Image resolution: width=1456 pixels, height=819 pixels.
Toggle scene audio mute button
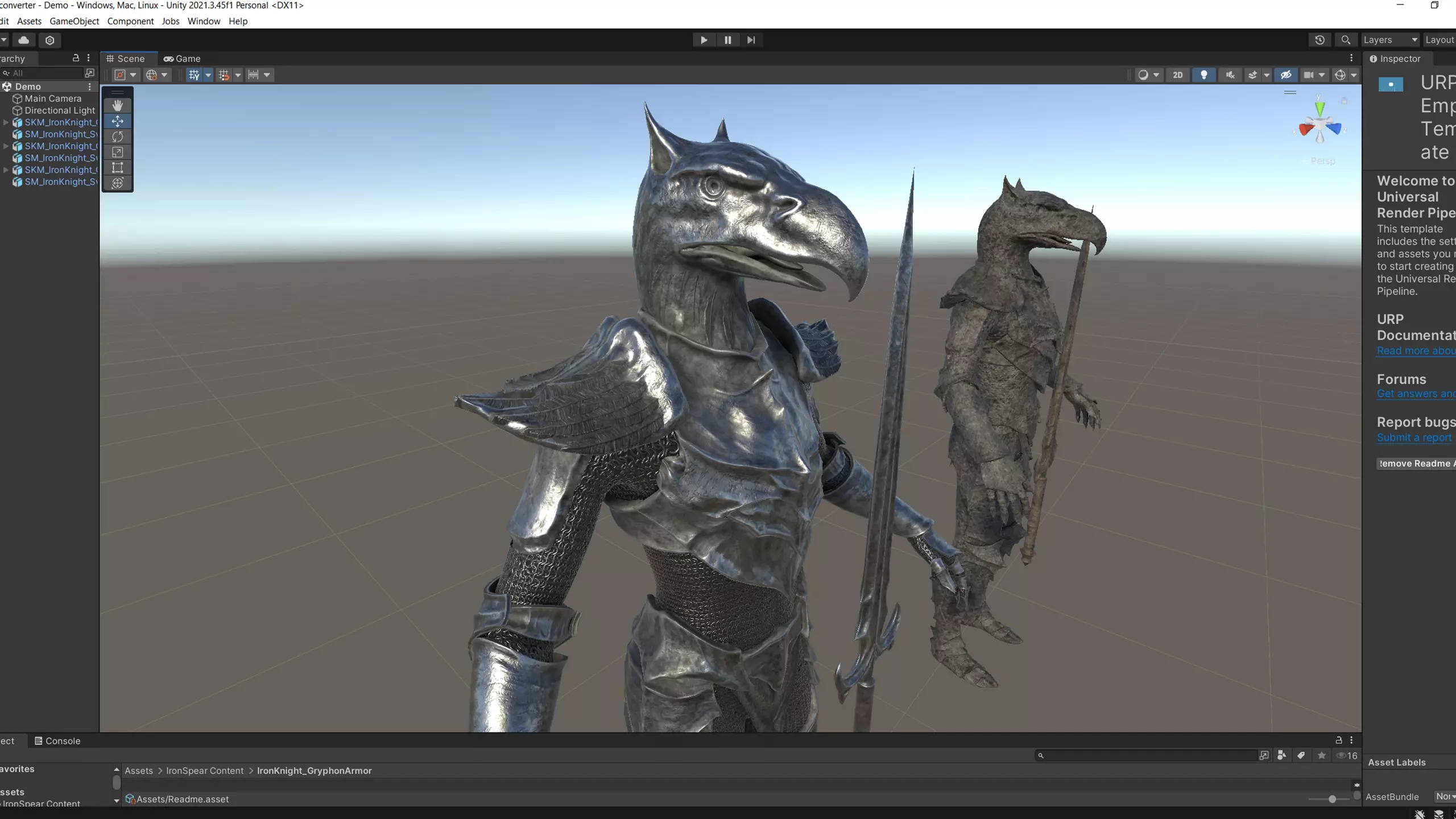click(x=1230, y=75)
